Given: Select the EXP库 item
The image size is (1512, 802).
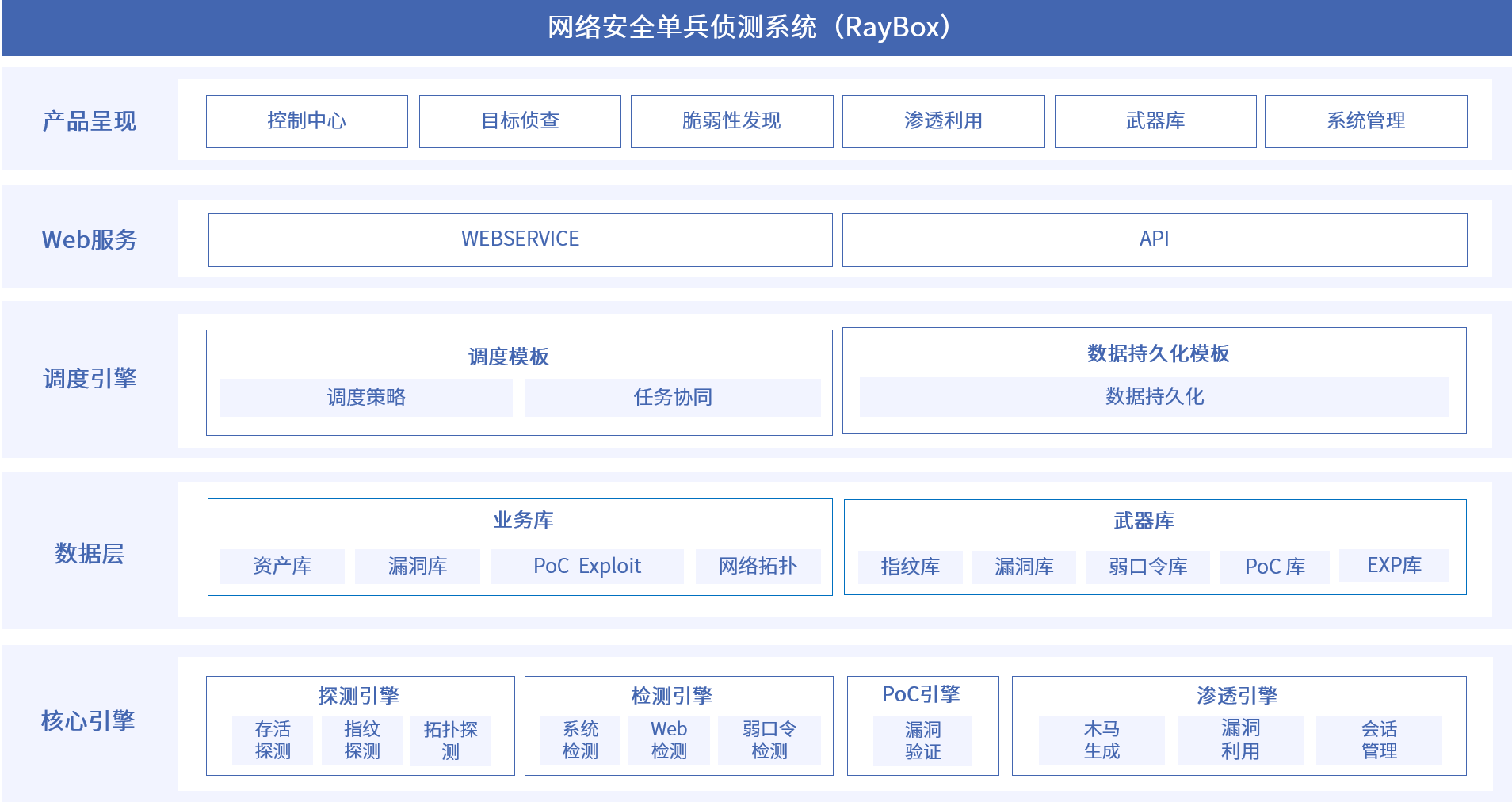Looking at the screenshot, I should click(1394, 566).
